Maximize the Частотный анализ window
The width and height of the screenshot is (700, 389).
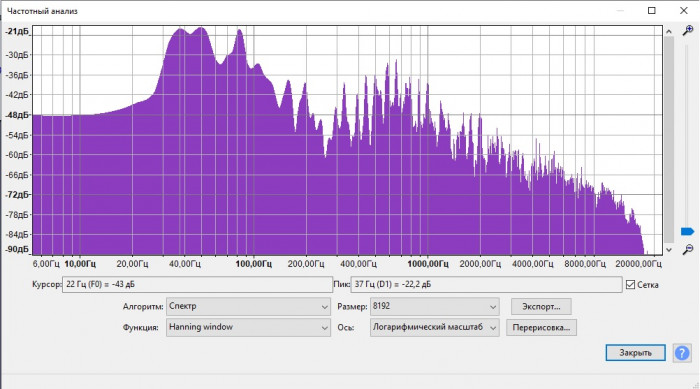point(652,11)
